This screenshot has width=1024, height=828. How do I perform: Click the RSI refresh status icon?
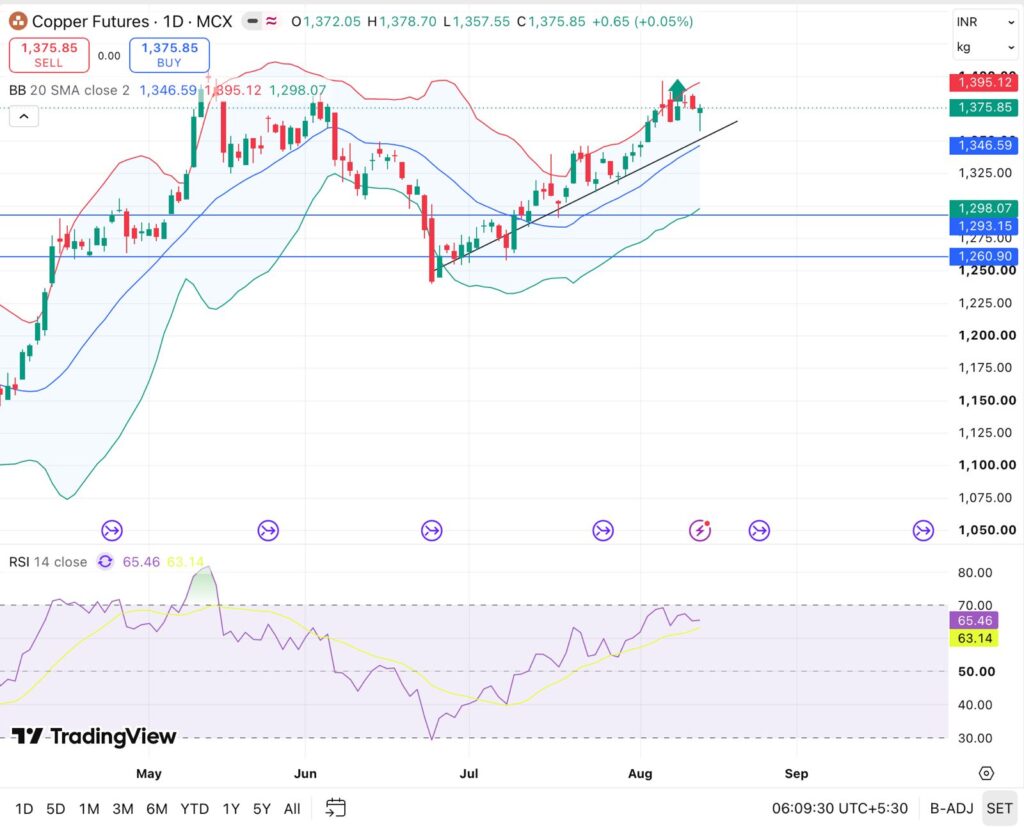(x=104, y=562)
